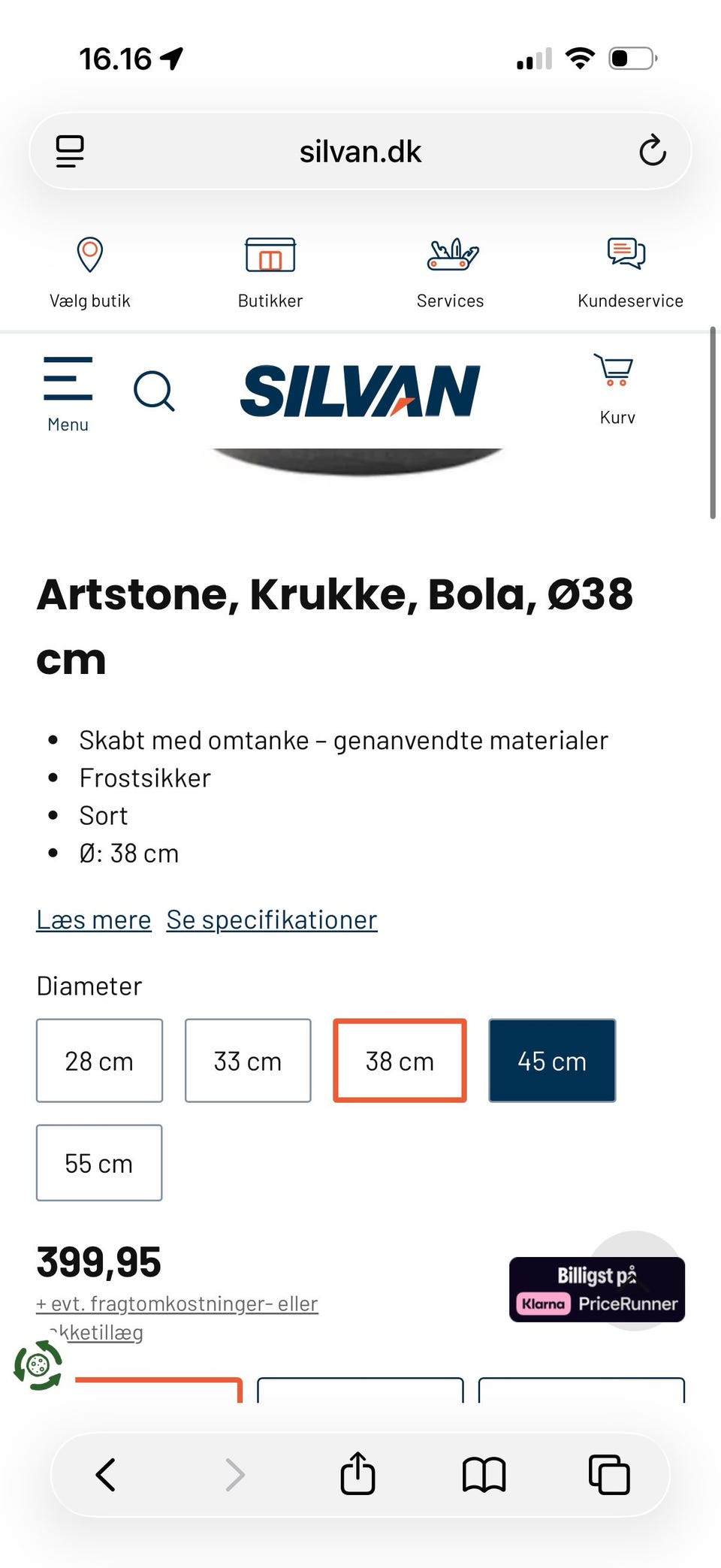Select the 28 cm diameter option
This screenshot has height=1568, width=721.
pyautogui.click(x=99, y=1061)
